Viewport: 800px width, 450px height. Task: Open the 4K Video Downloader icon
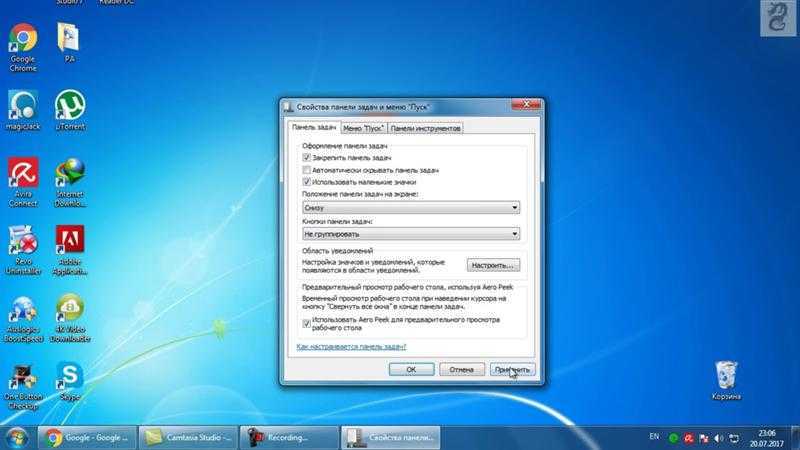(x=70, y=318)
